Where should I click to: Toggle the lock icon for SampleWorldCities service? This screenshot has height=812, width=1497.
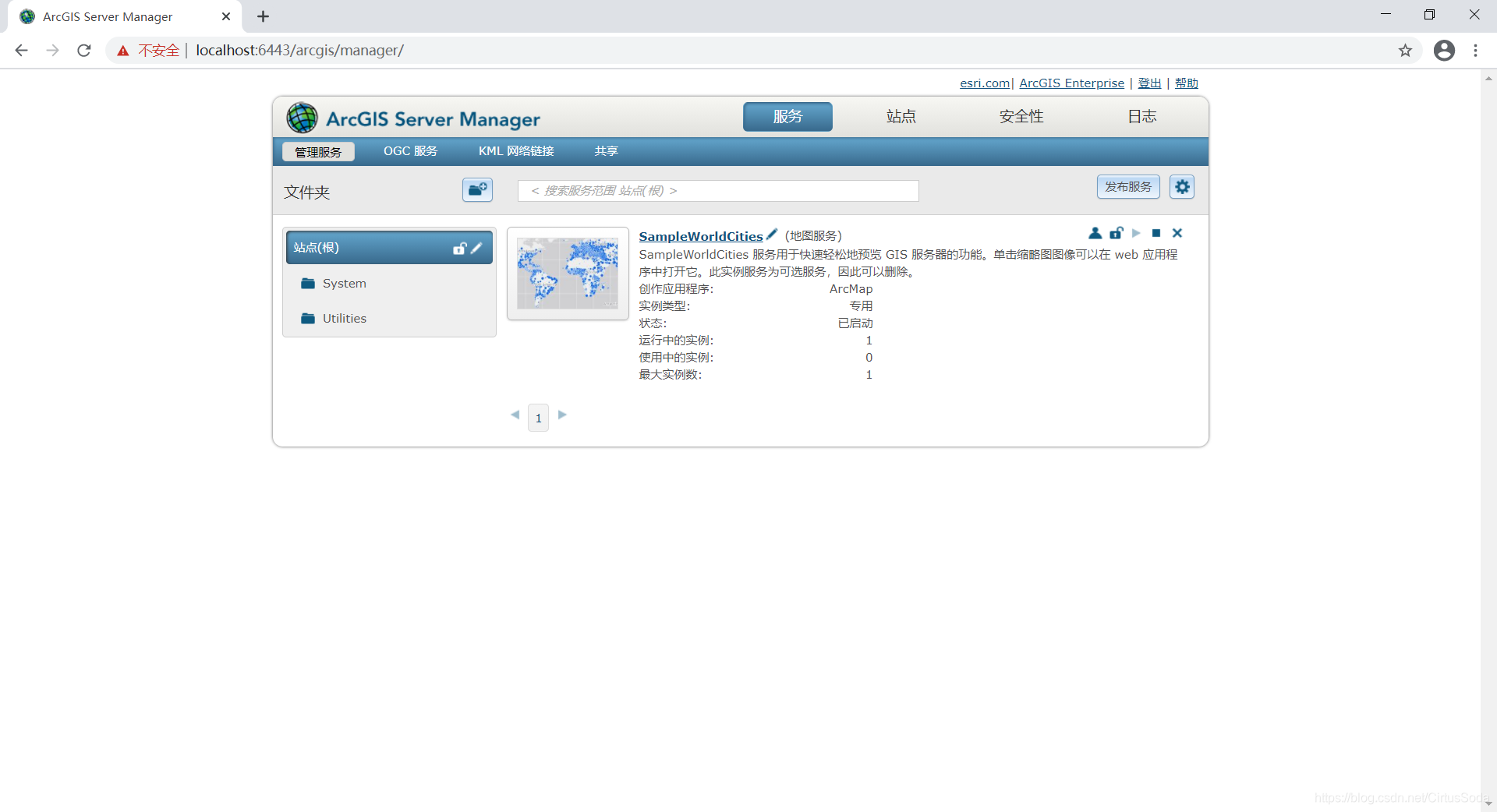[x=1116, y=233]
